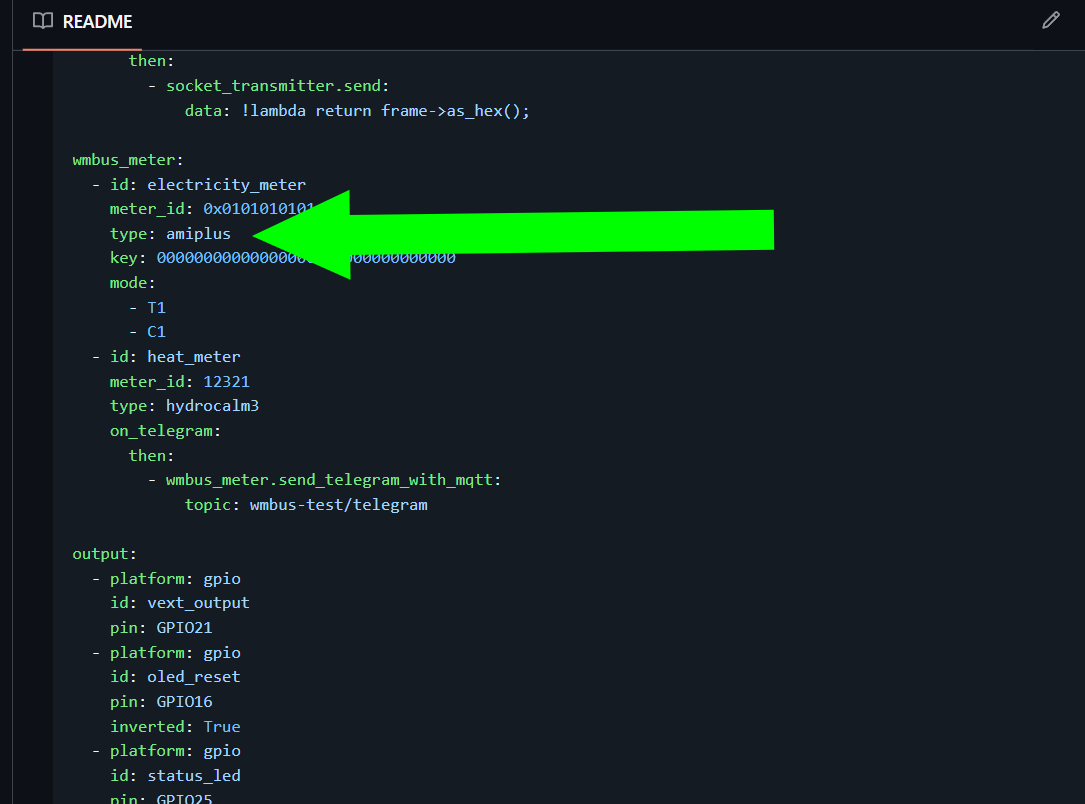Click the wmbus_meter key in code
The image size is (1085, 804).
click(x=127, y=160)
